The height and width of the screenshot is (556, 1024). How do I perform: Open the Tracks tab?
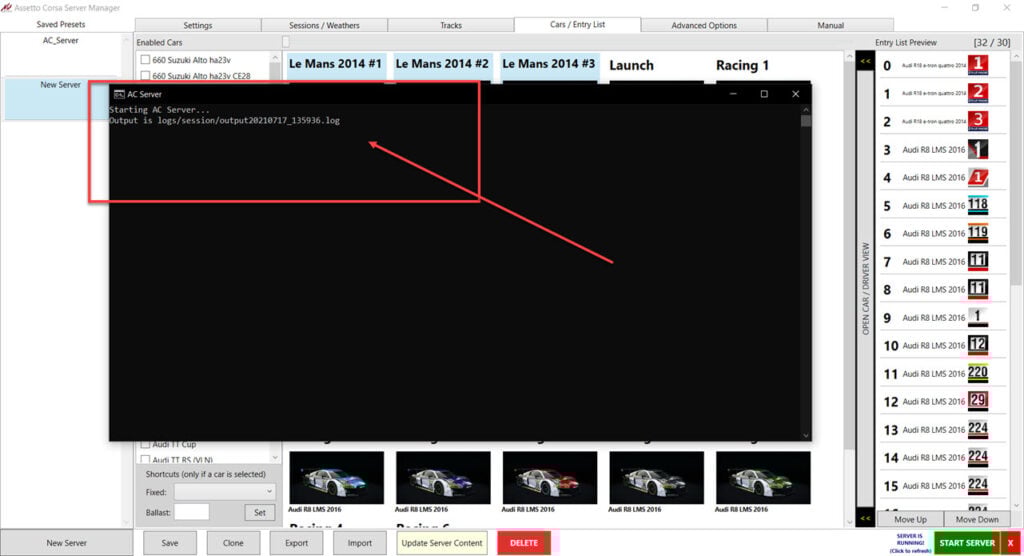tap(451, 25)
